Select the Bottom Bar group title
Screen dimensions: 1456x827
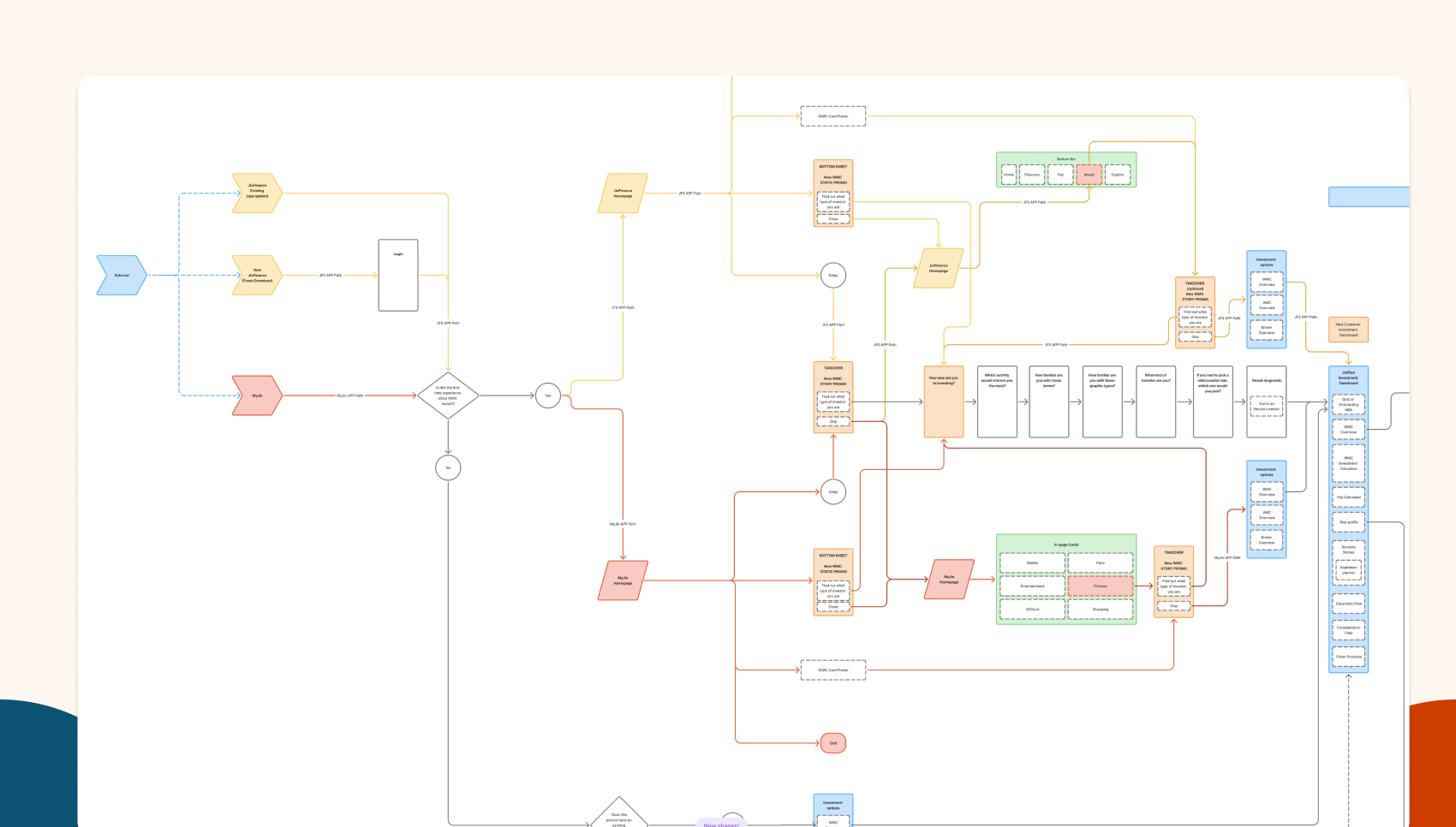pyautogui.click(x=1066, y=158)
